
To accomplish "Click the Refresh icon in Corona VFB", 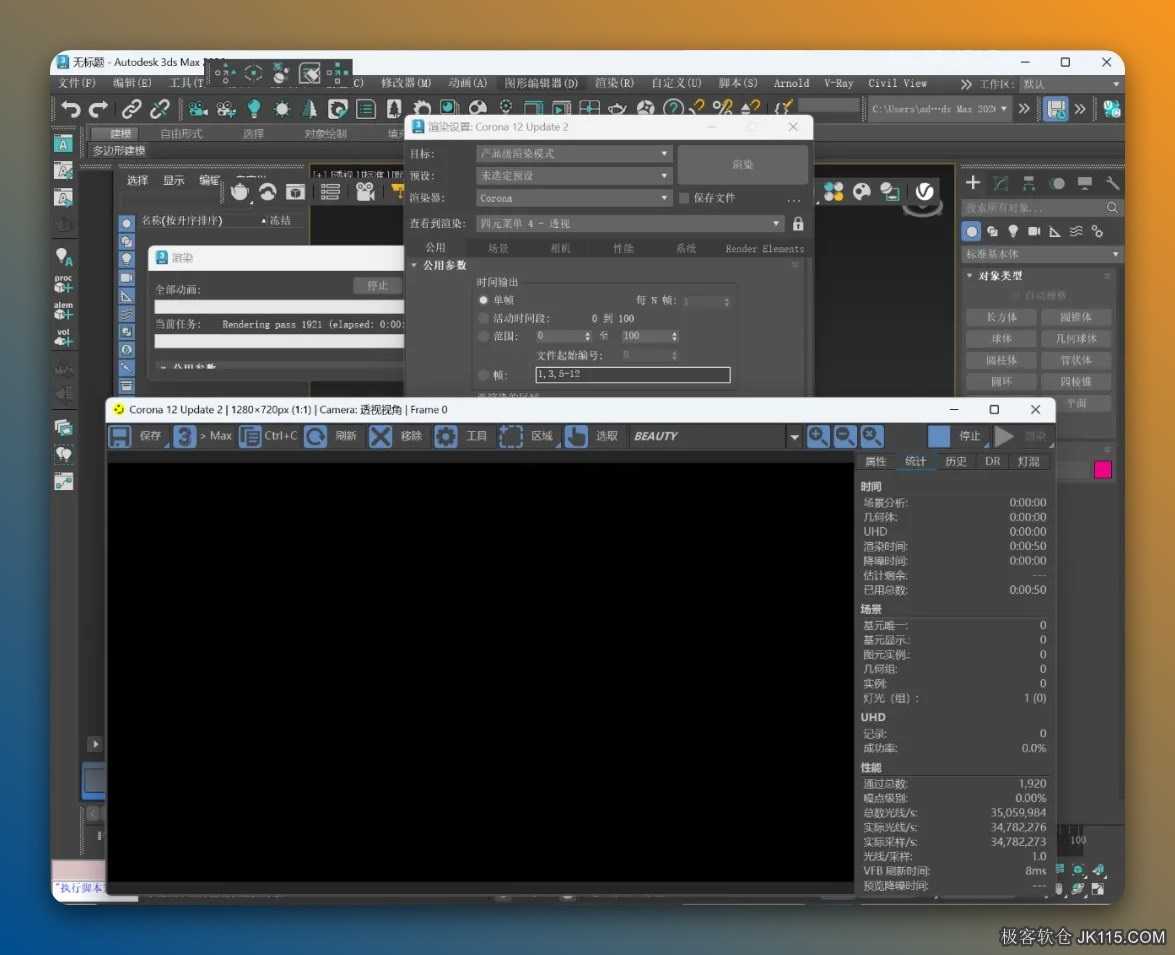I will pos(315,436).
